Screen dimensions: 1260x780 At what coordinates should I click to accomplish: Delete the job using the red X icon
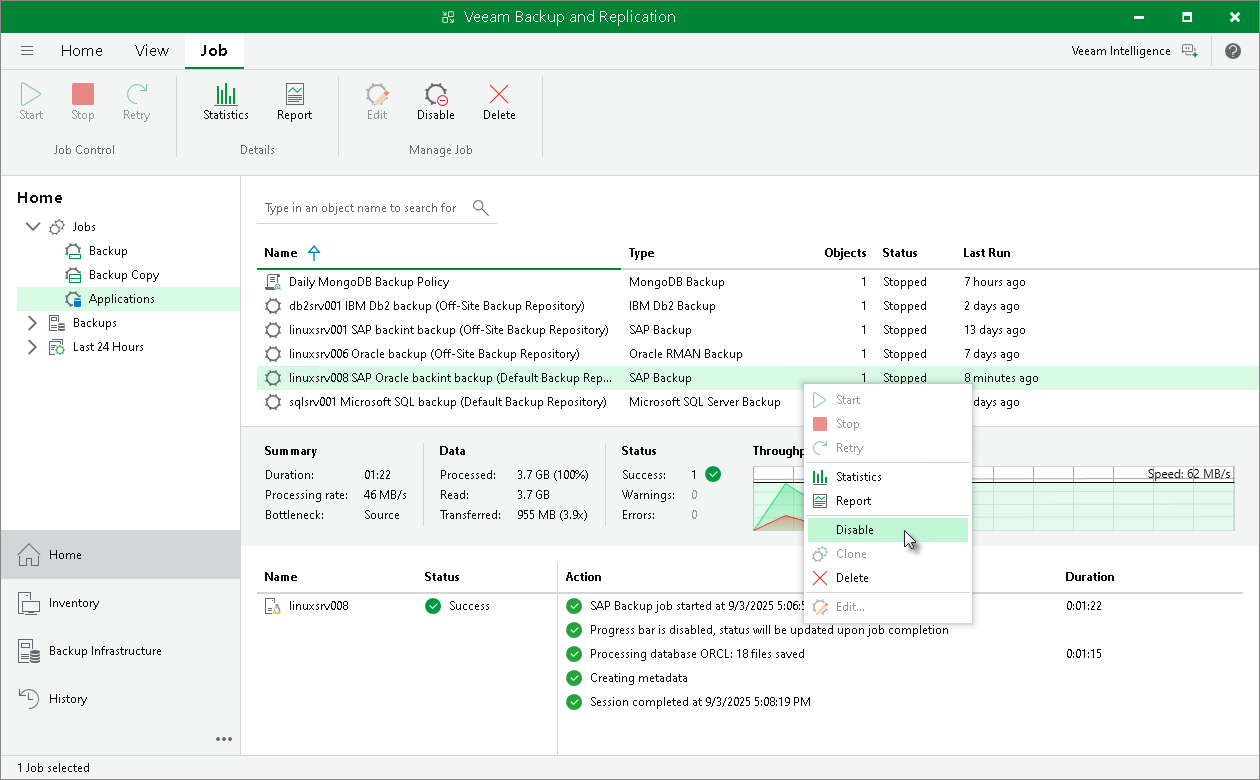pyautogui.click(x=499, y=100)
